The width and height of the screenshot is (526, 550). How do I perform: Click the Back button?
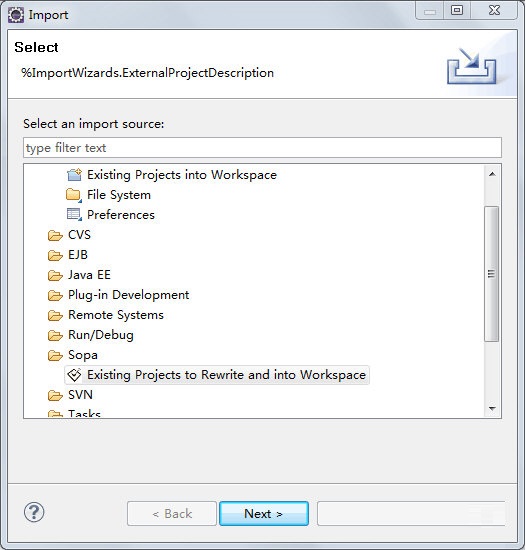tap(172, 514)
